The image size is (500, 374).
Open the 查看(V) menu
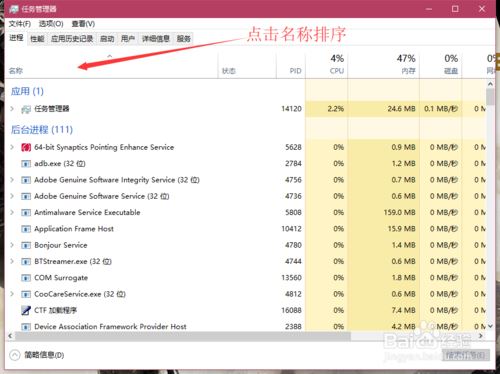pyautogui.click(x=83, y=24)
